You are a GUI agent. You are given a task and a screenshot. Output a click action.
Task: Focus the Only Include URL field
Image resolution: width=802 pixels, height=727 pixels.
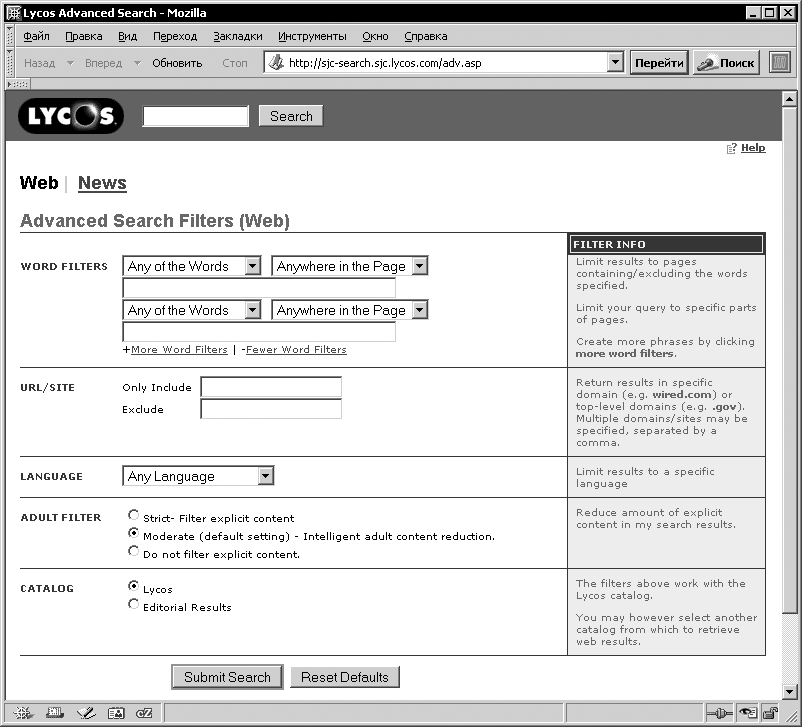point(271,387)
